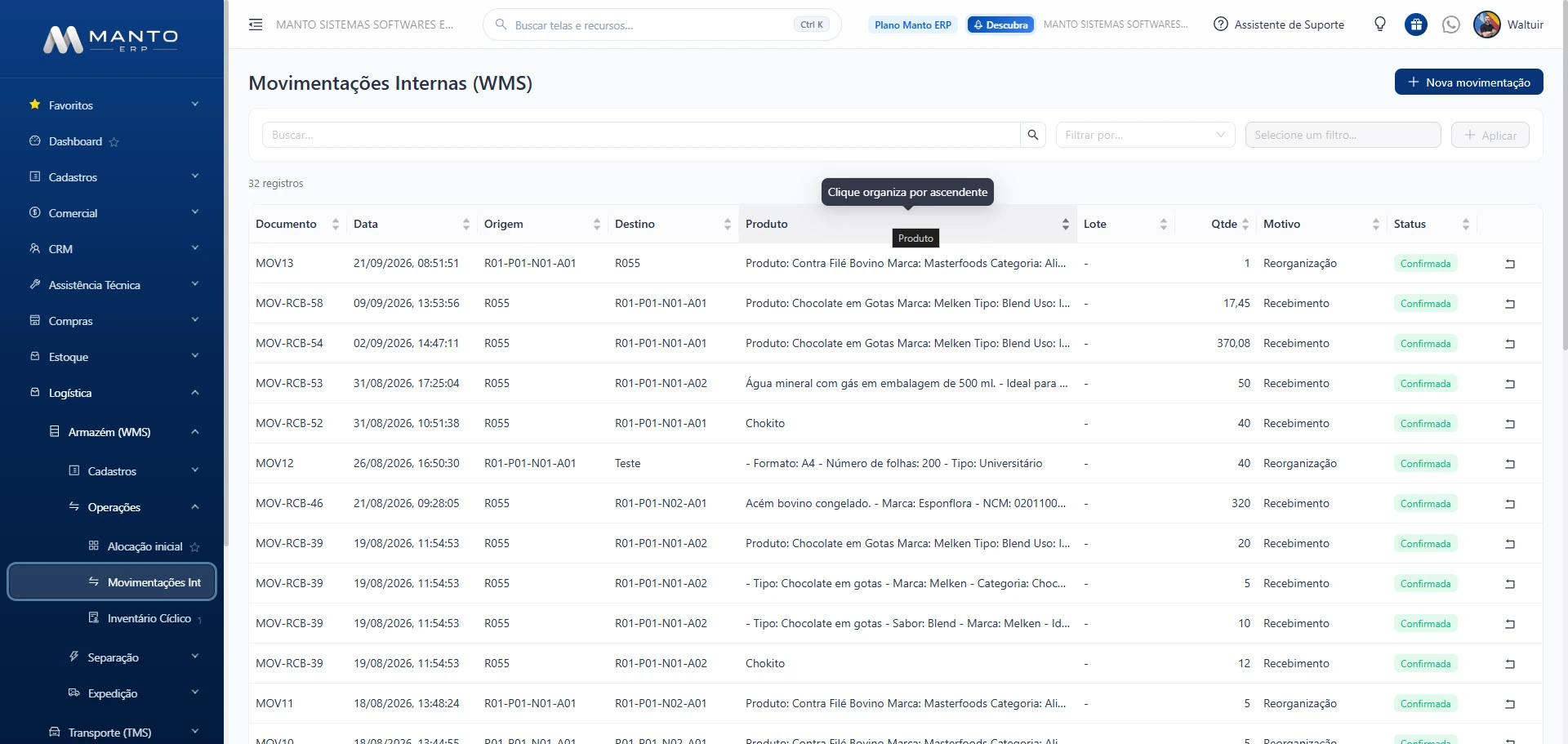The width and height of the screenshot is (1568, 744).
Task: Expand the Comercial sidebar section
Action: pyautogui.click(x=114, y=213)
